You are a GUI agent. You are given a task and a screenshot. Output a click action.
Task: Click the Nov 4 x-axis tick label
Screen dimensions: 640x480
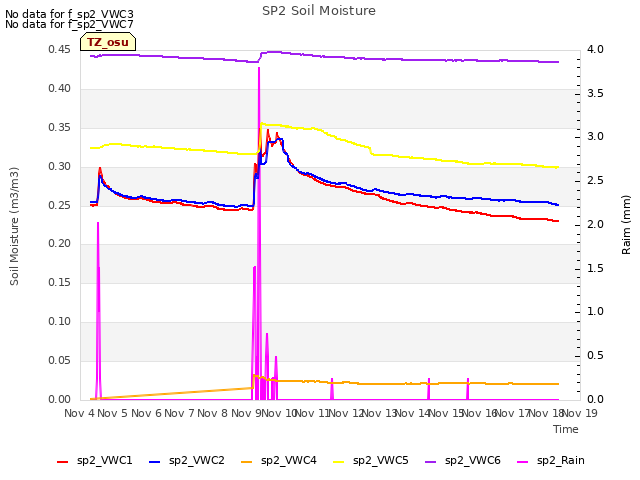[x=79, y=413]
